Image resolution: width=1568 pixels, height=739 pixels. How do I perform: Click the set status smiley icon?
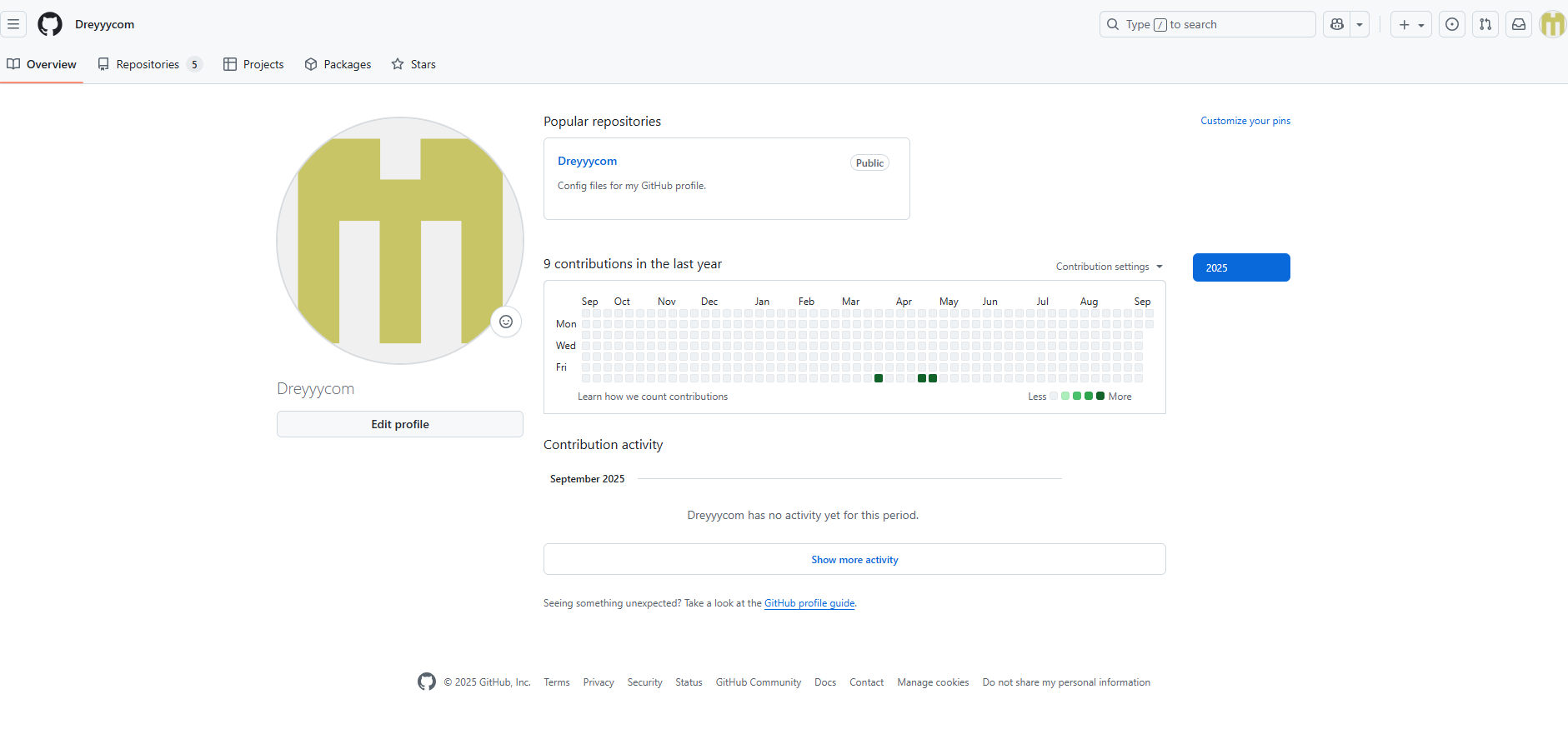pos(506,322)
